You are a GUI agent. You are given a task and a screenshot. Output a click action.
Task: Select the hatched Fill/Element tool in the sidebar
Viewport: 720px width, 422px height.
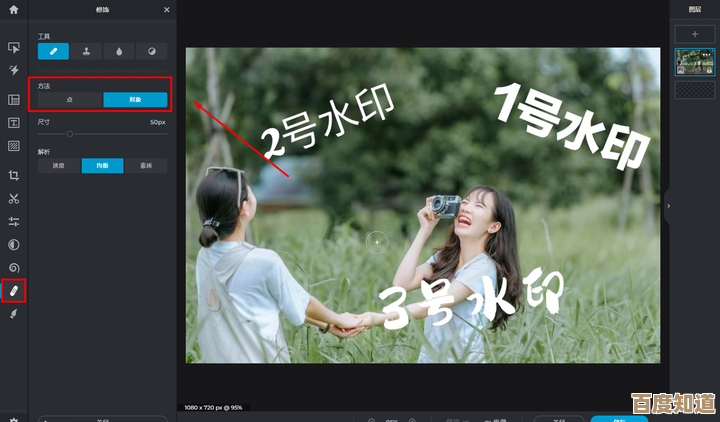14,146
